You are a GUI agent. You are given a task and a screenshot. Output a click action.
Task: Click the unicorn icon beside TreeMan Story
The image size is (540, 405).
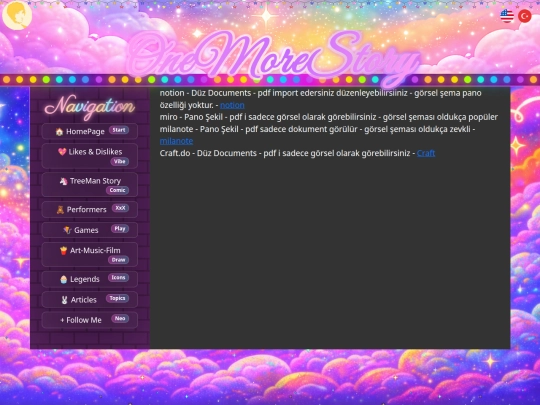coord(63,181)
